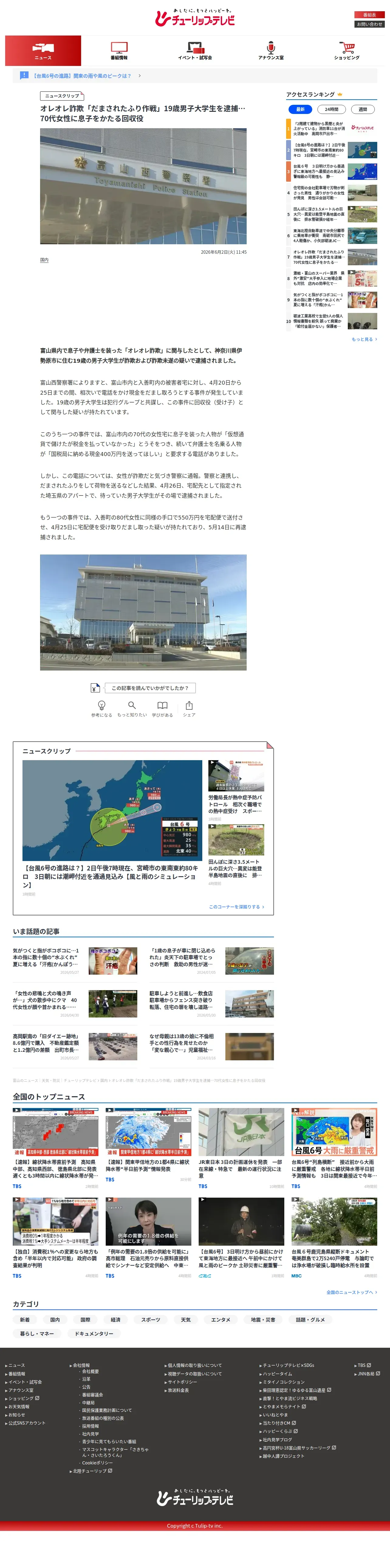This screenshot has height=1568, width=390.
Task: Click このコーナーを深掘りする link
Action: (x=236, y=906)
